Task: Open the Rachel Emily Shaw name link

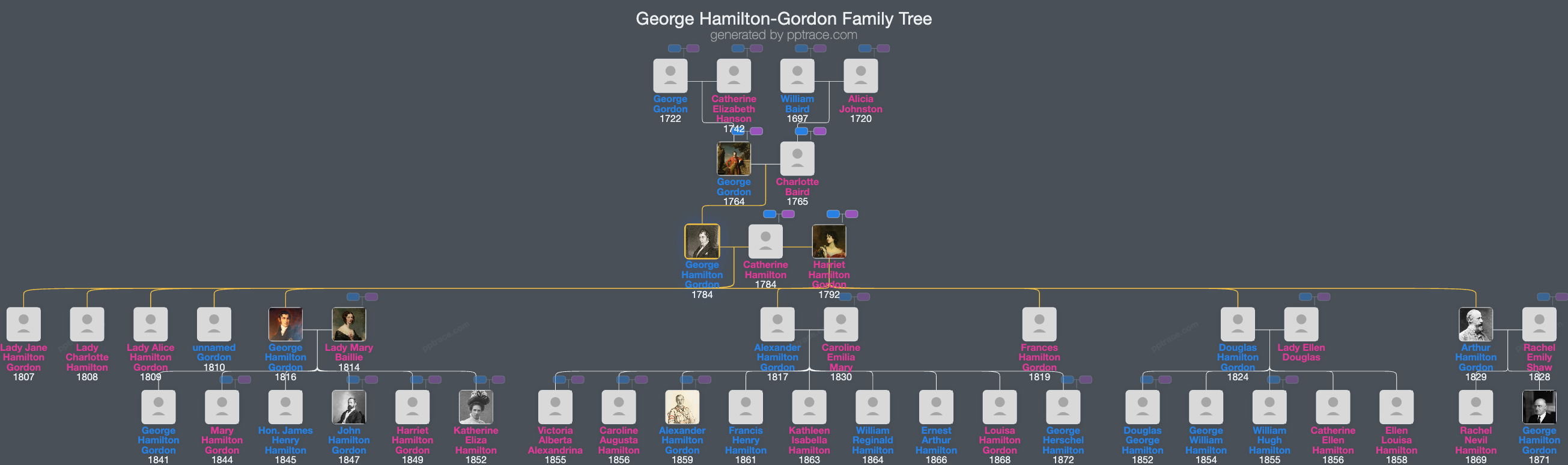Action: pos(1539,357)
